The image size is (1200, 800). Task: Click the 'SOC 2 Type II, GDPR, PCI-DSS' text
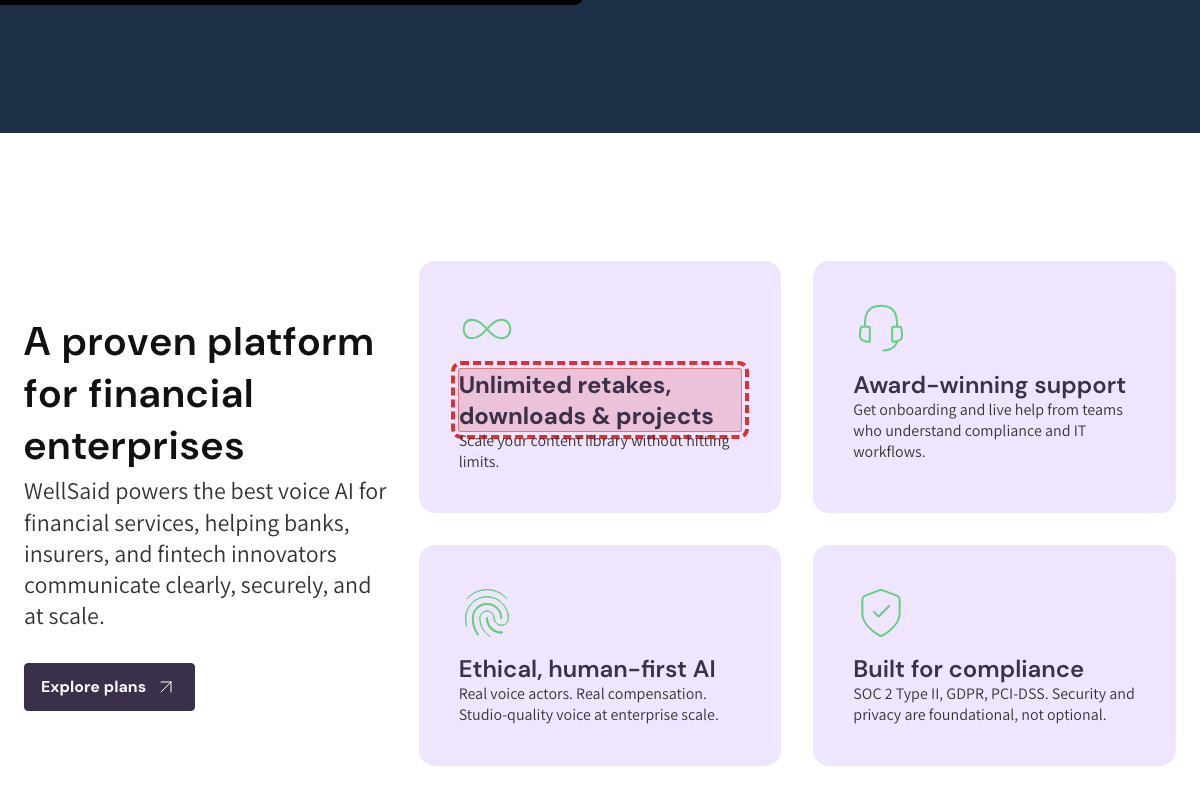pyautogui.click(x=994, y=704)
